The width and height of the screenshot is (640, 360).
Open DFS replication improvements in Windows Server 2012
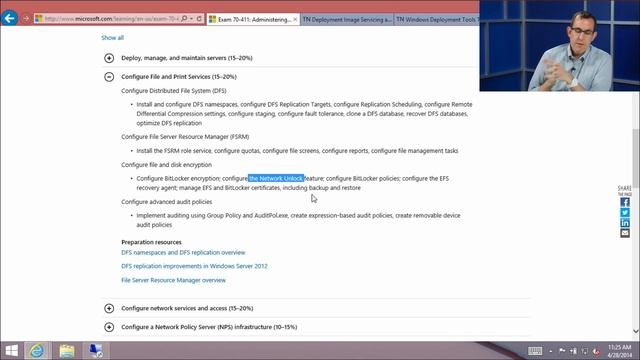coord(194,266)
